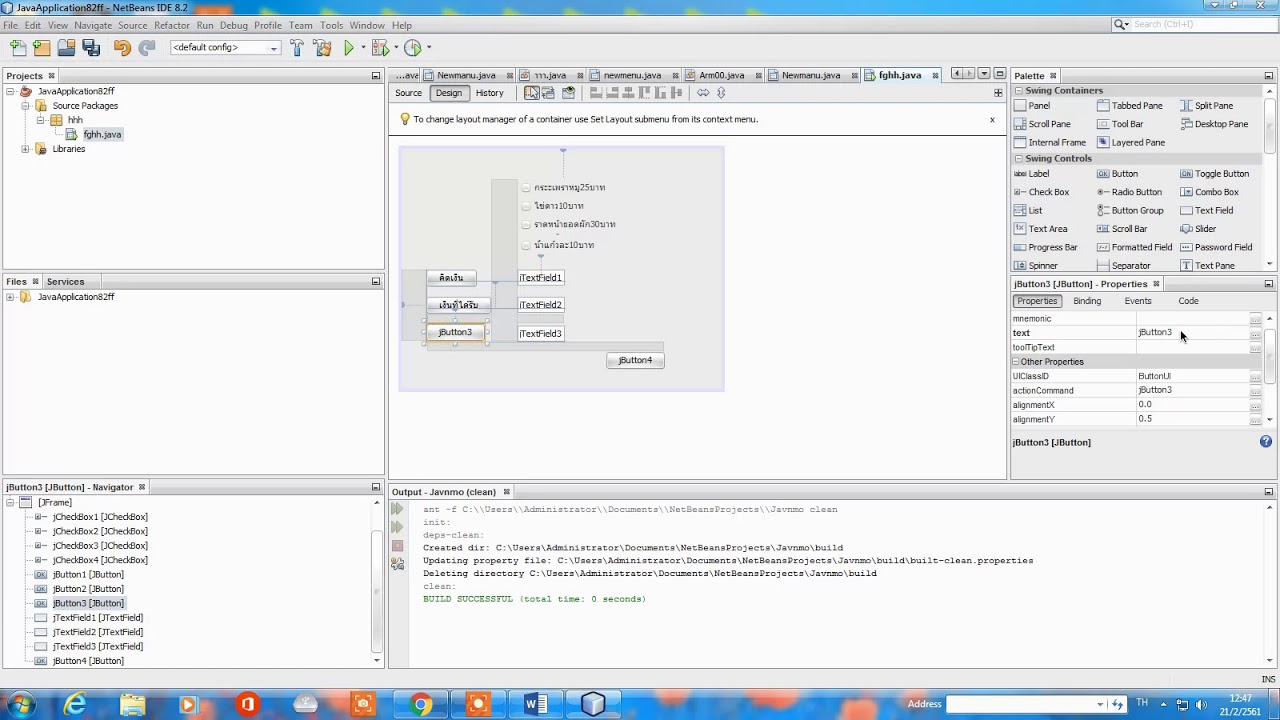Collapse the Swing Containers palette section

point(1019,90)
